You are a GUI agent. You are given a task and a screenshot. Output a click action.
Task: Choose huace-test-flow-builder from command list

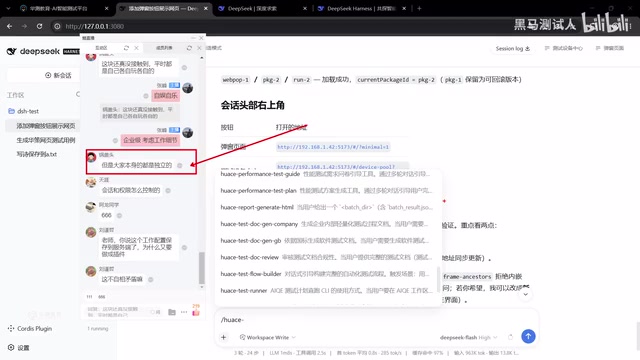click(x=326, y=274)
